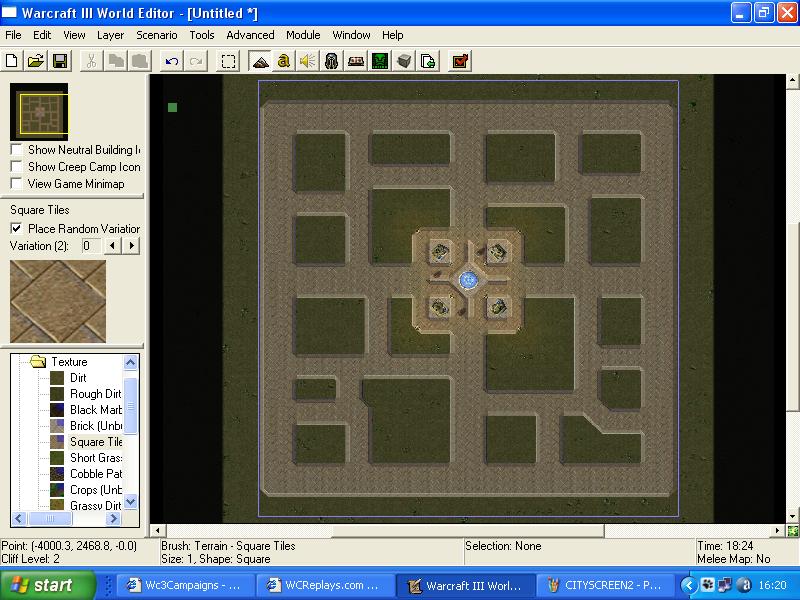
Task: Click the texture list scroll down arrow
Action: pos(131,502)
